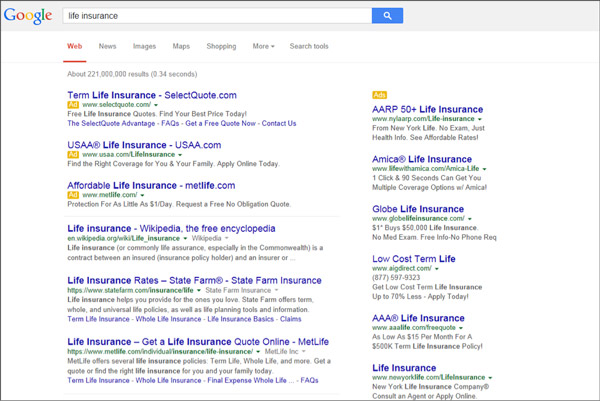This screenshot has width=600, height=401.
Task: Open The SelectQuote Advantage sitelink
Action: 111,123
